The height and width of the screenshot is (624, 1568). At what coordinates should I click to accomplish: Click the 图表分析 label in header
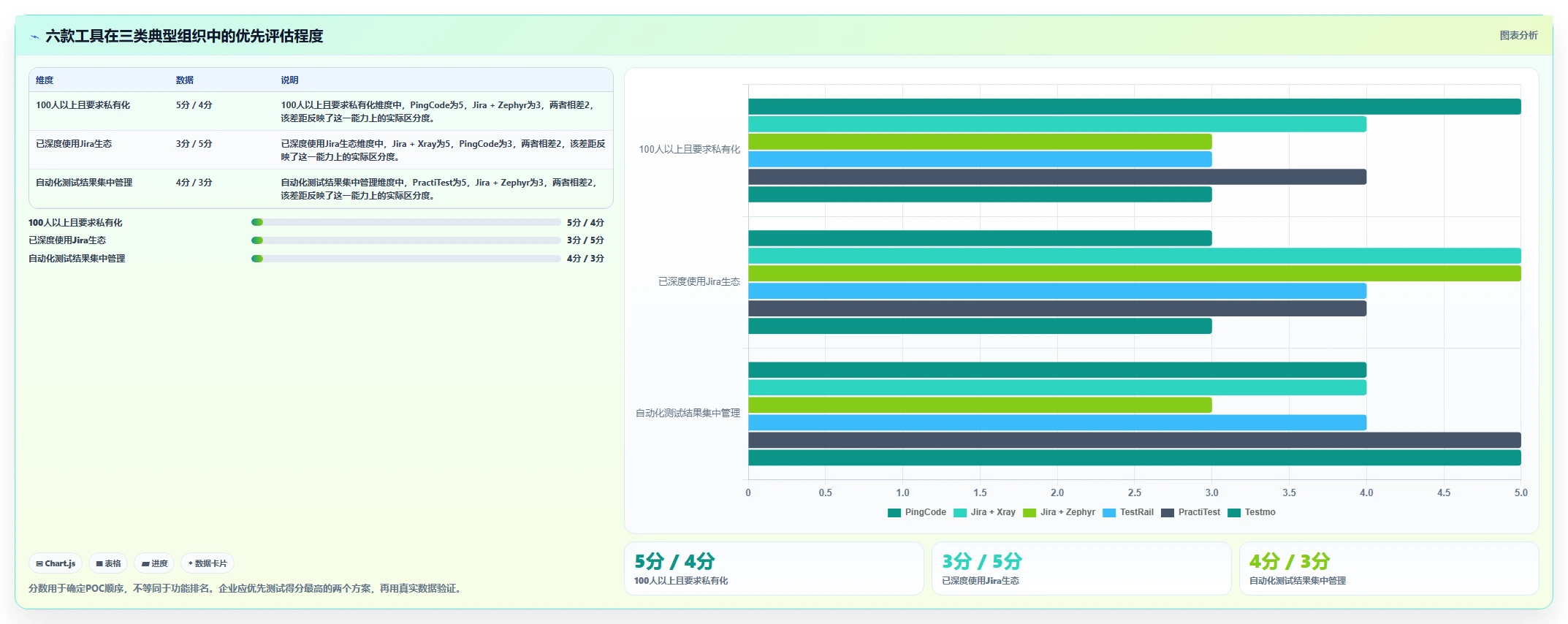coord(1518,35)
